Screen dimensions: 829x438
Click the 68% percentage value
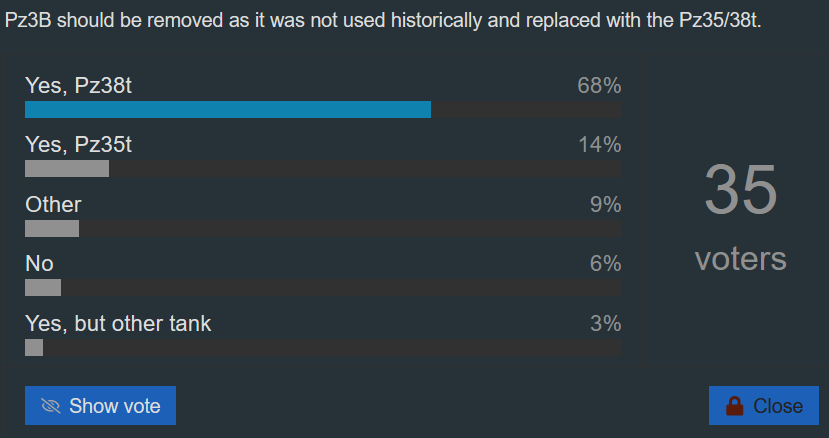[599, 86]
